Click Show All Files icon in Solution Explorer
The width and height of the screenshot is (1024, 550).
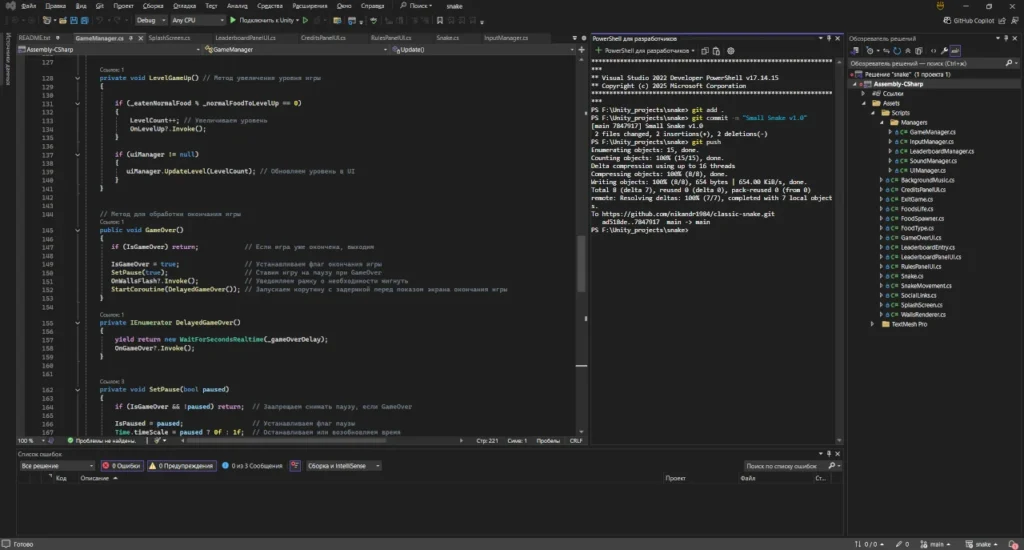coord(919,51)
